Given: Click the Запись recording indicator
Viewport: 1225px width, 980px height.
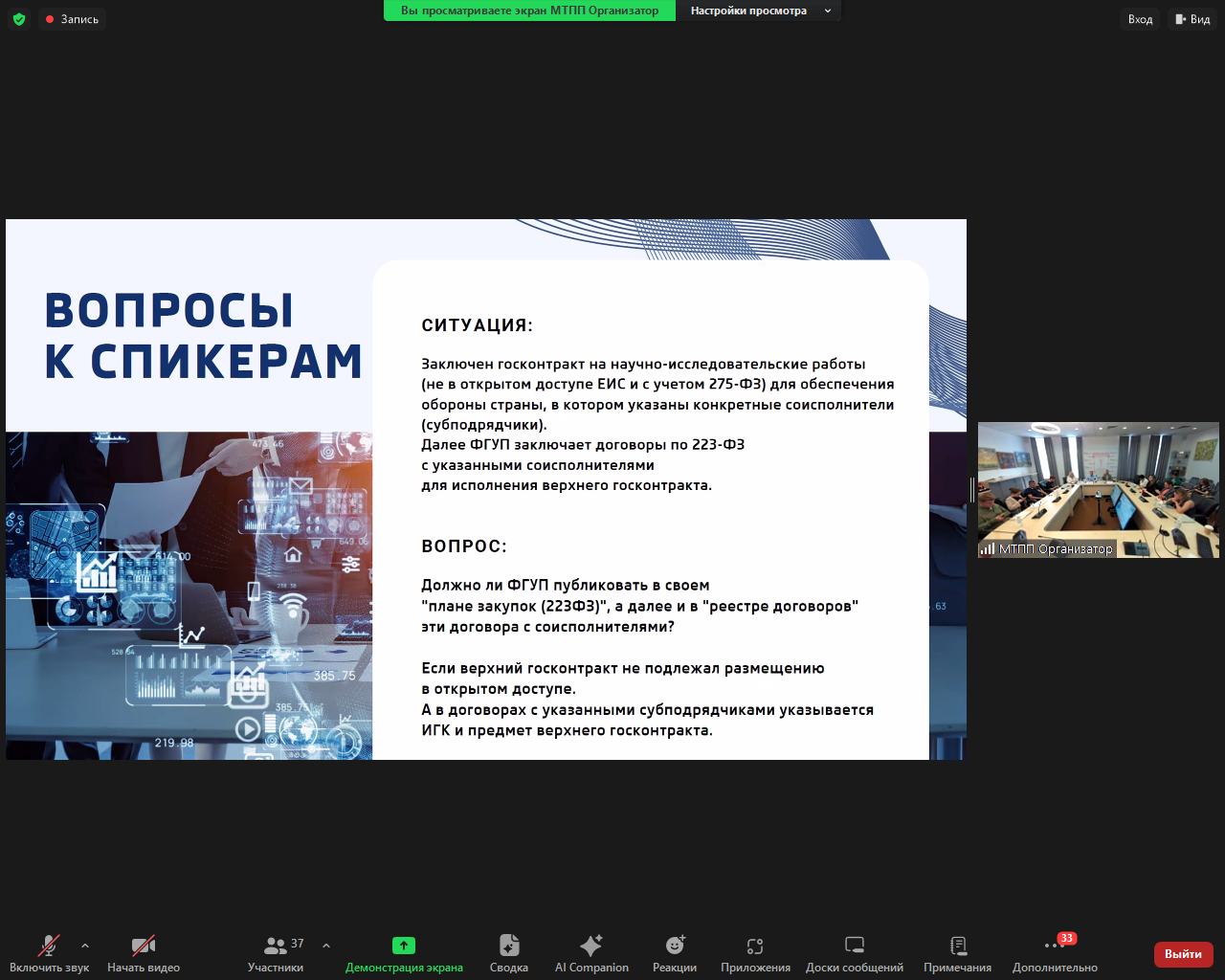Looking at the screenshot, I should 72,18.
